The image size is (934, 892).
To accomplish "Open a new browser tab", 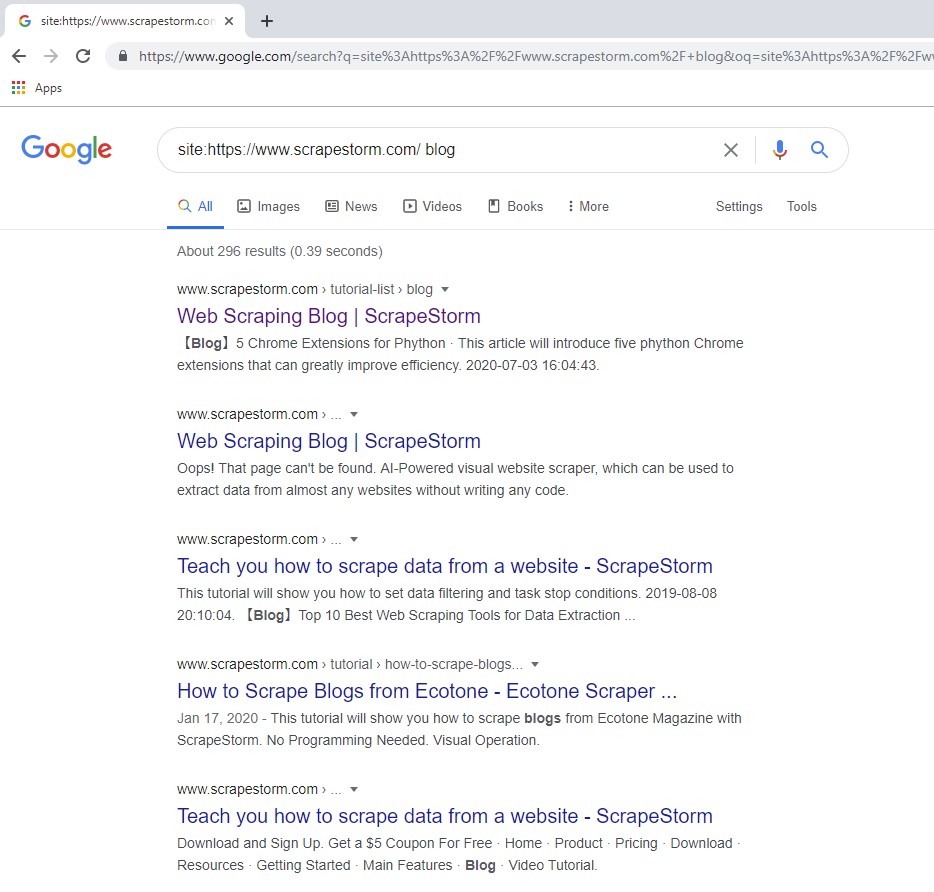I will (267, 21).
